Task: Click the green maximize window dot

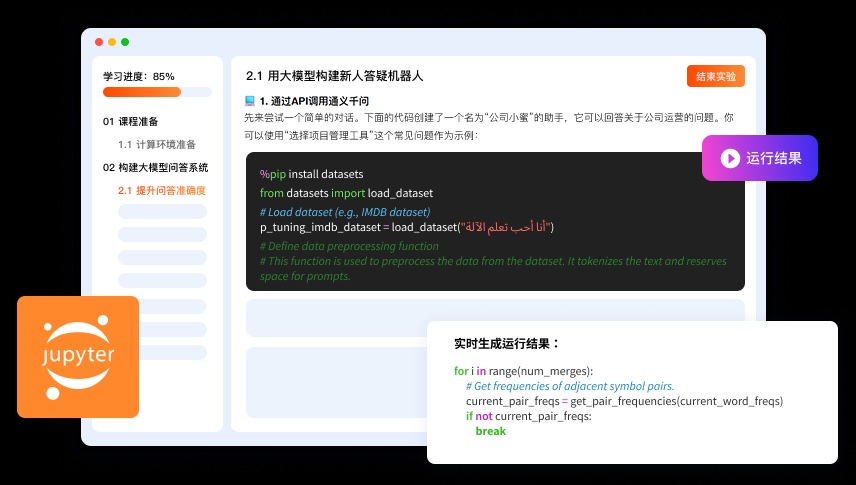Action: [125, 42]
